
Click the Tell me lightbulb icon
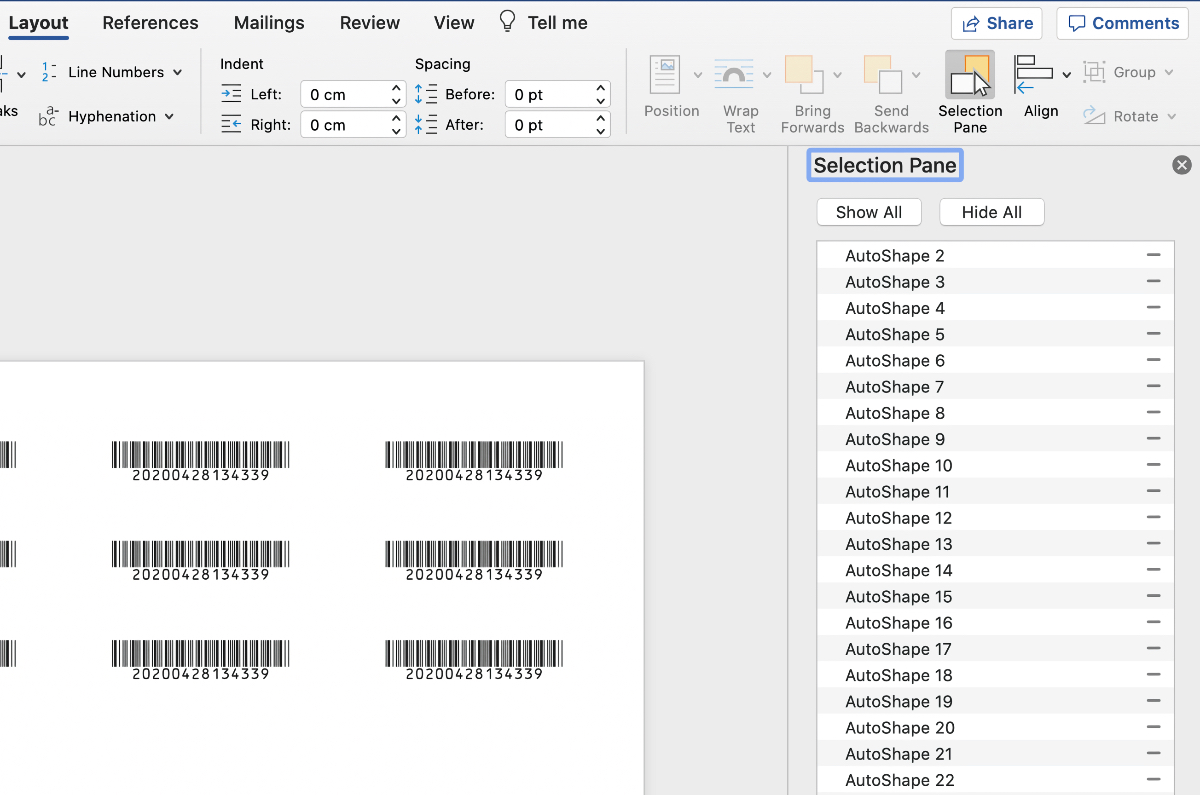tap(508, 21)
